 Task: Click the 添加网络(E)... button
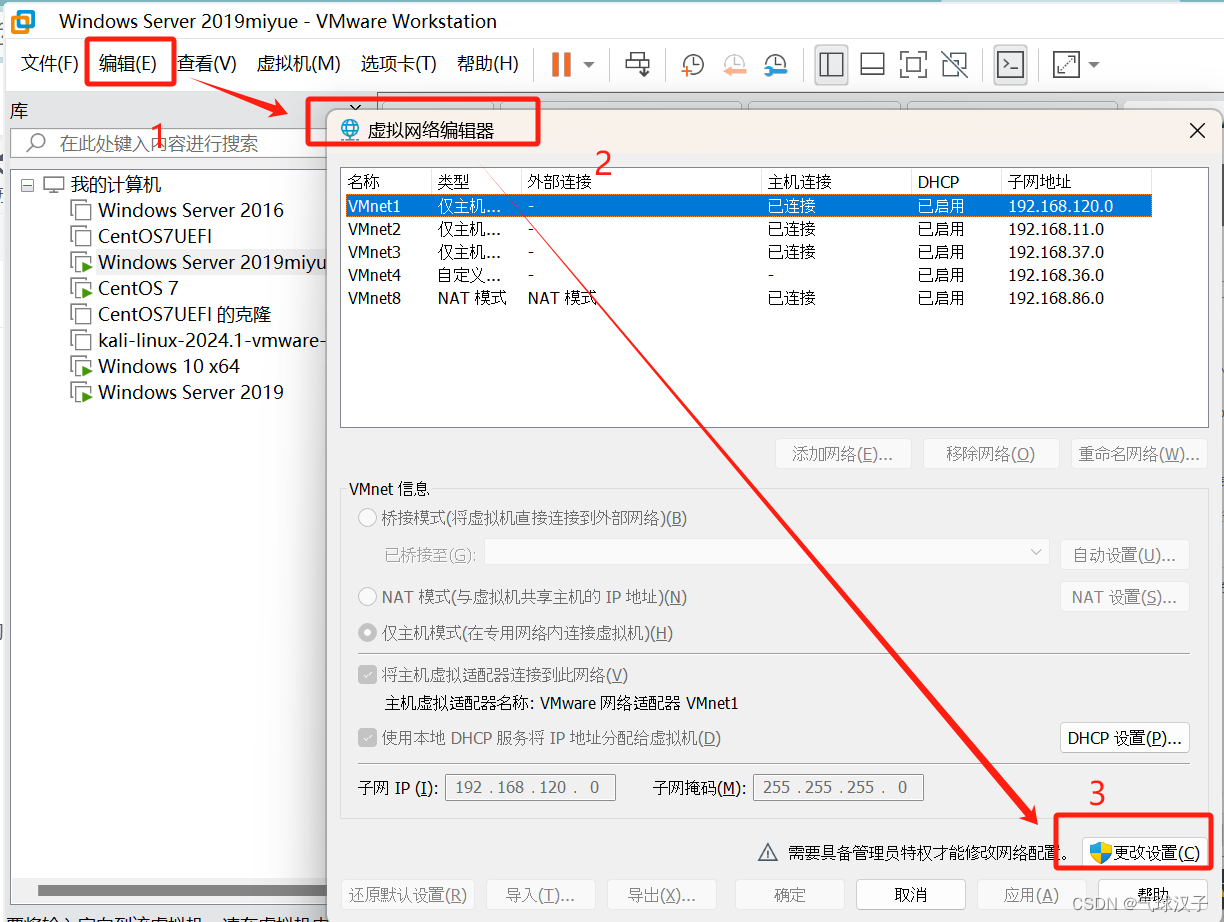coord(842,454)
